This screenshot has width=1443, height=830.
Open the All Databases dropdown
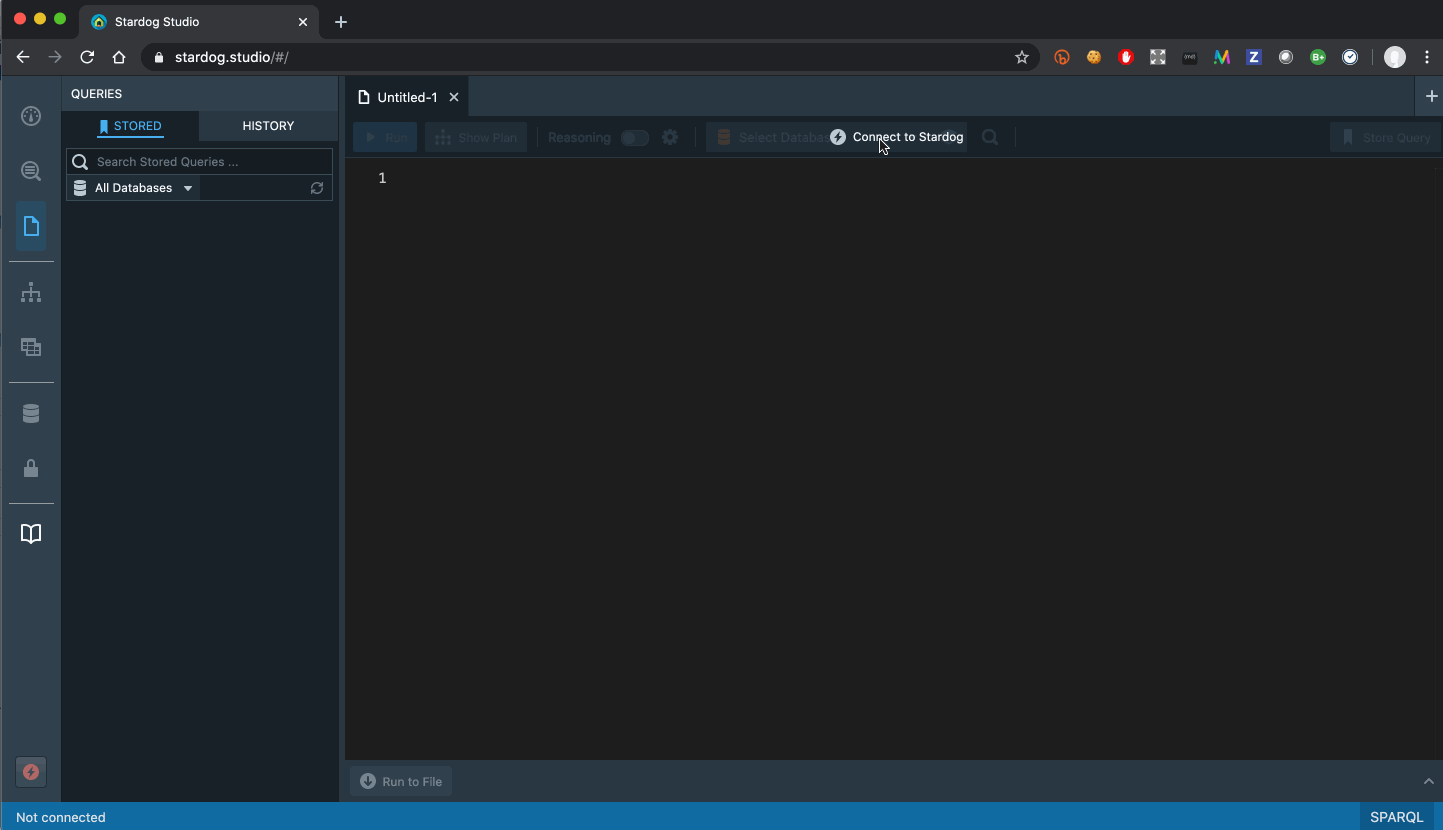pos(133,187)
